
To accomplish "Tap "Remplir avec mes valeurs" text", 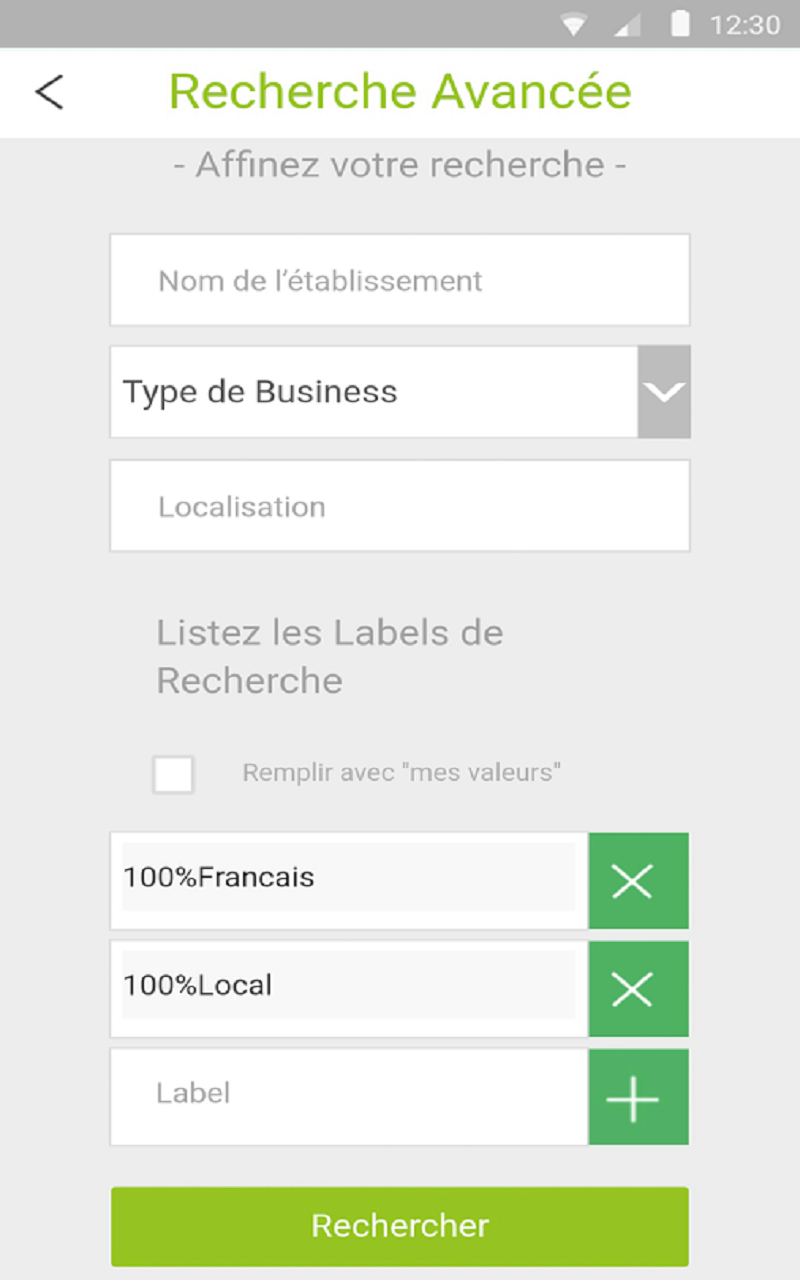I will [x=401, y=773].
